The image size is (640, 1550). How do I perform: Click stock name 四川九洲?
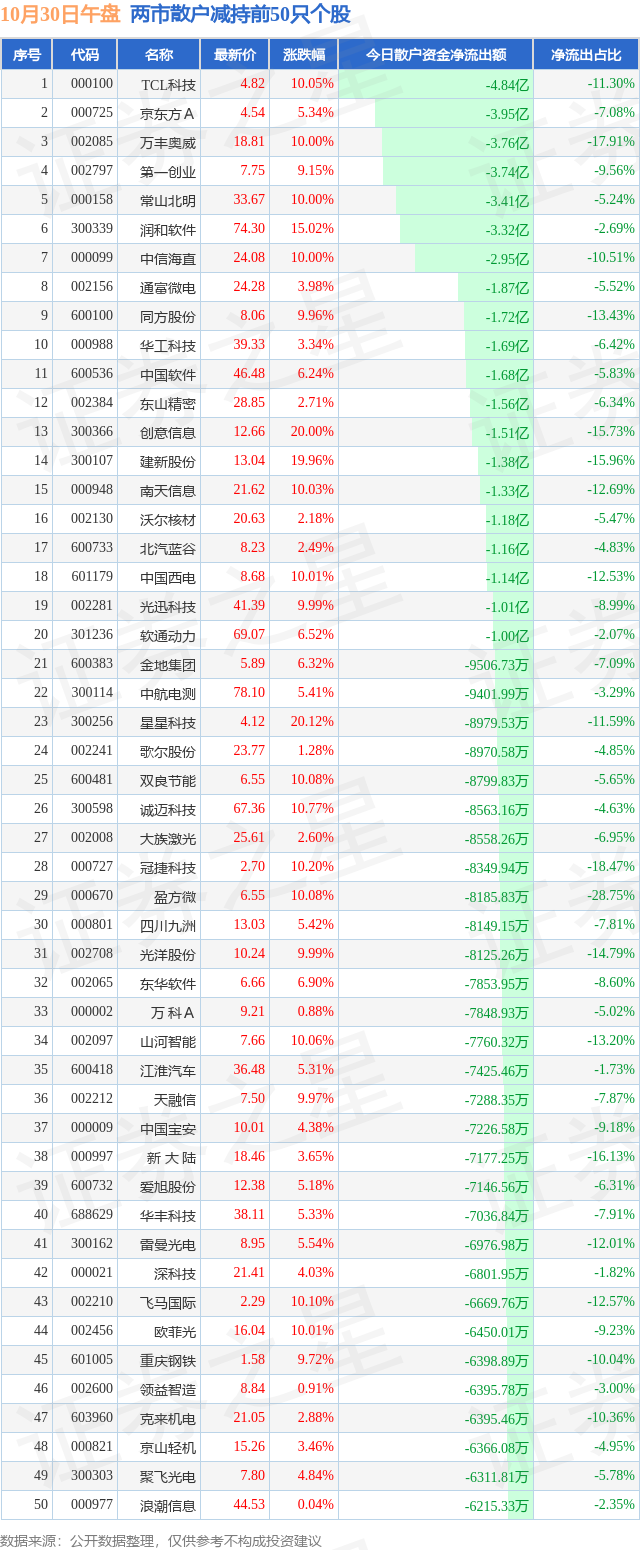pos(168,925)
